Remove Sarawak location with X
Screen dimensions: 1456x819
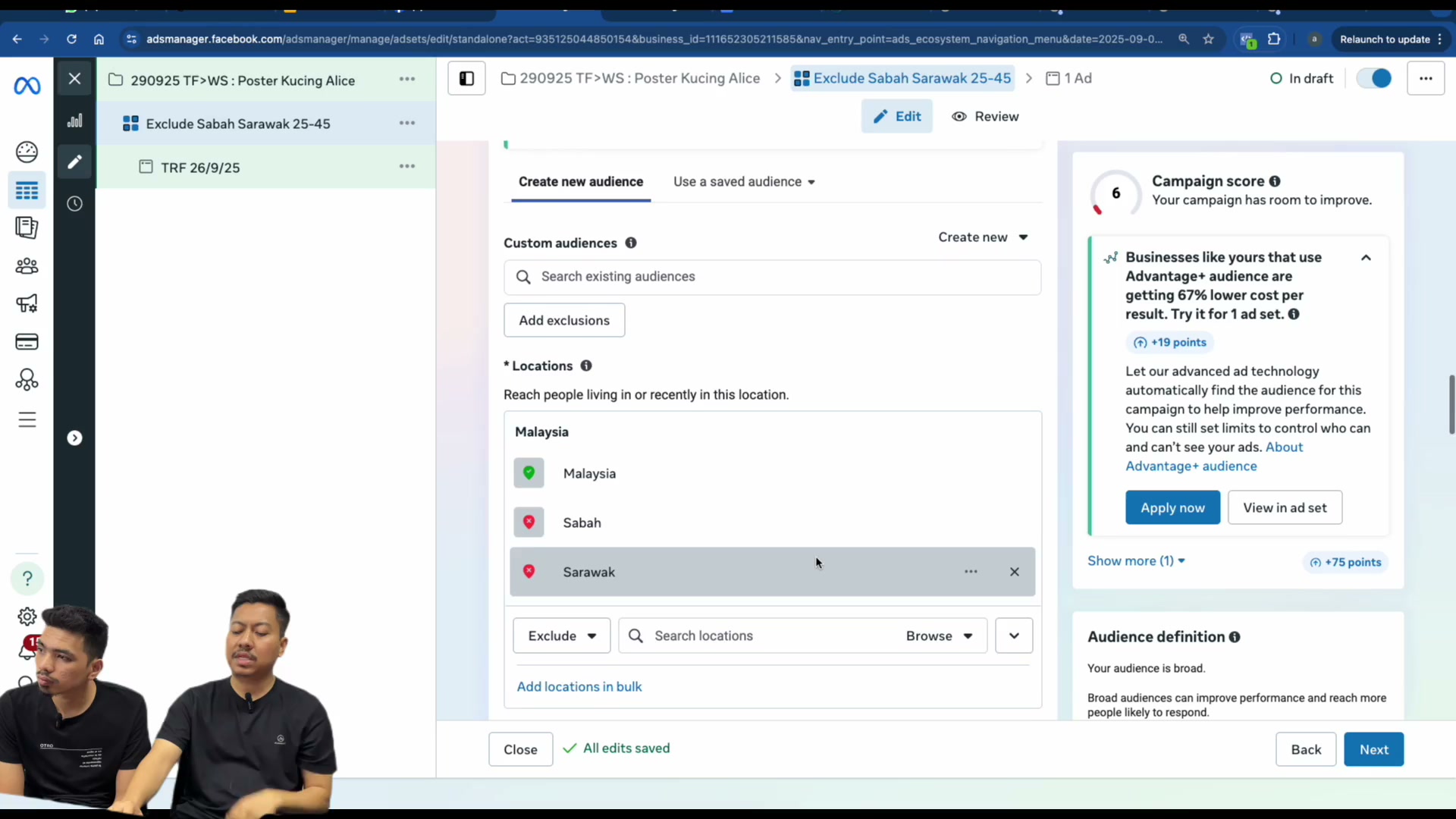point(1015,572)
